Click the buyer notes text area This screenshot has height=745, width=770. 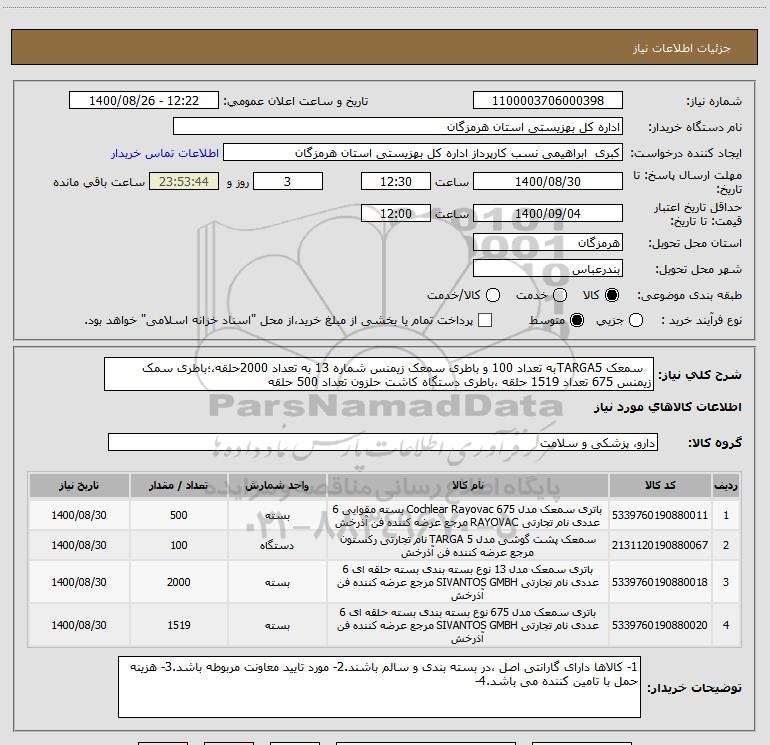pos(379,687)
